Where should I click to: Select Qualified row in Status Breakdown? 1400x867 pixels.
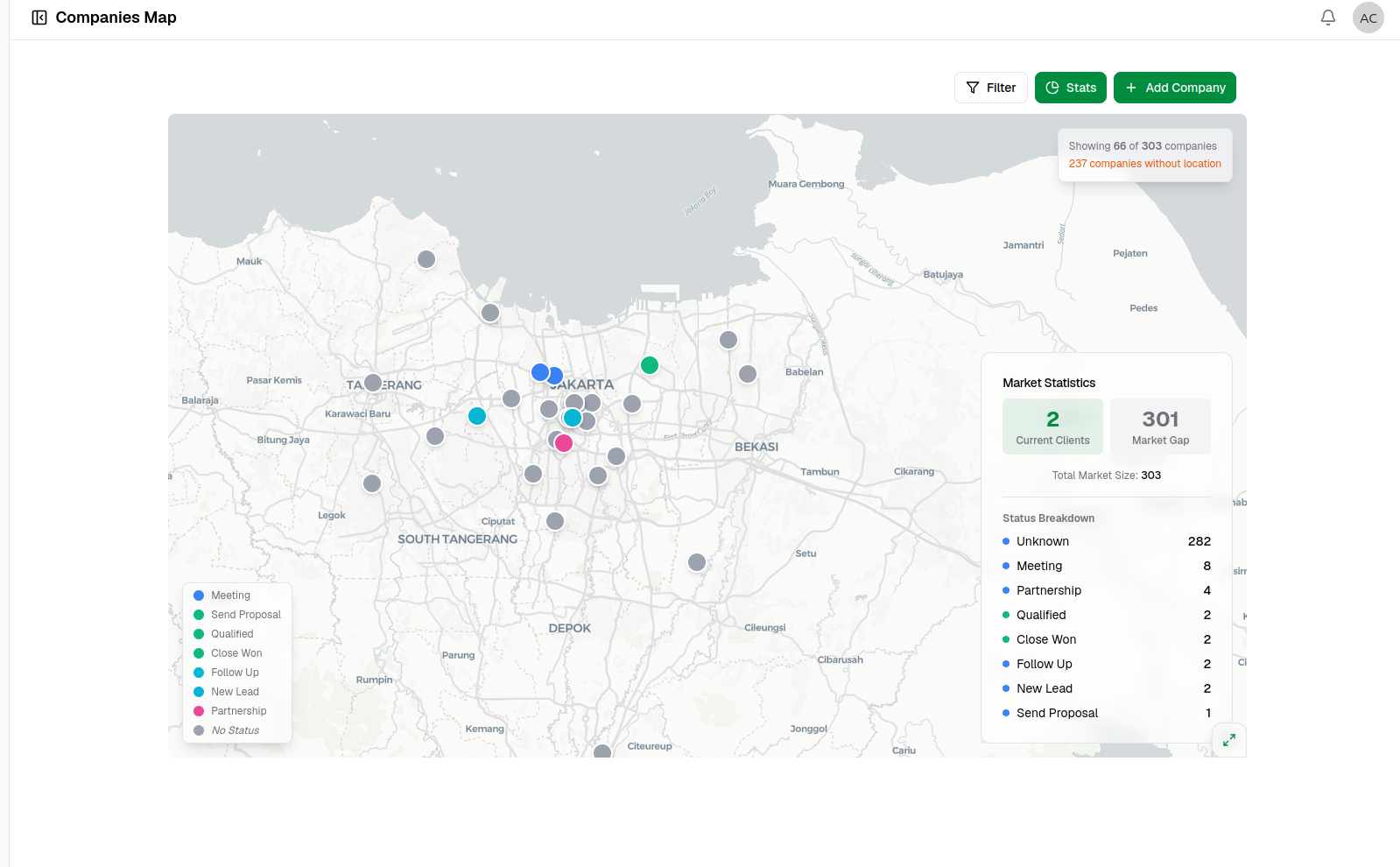click(1107, 615)
